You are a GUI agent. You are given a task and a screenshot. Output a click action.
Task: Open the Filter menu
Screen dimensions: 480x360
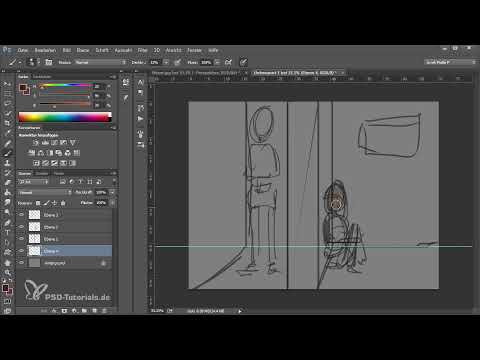coord(143,50)
